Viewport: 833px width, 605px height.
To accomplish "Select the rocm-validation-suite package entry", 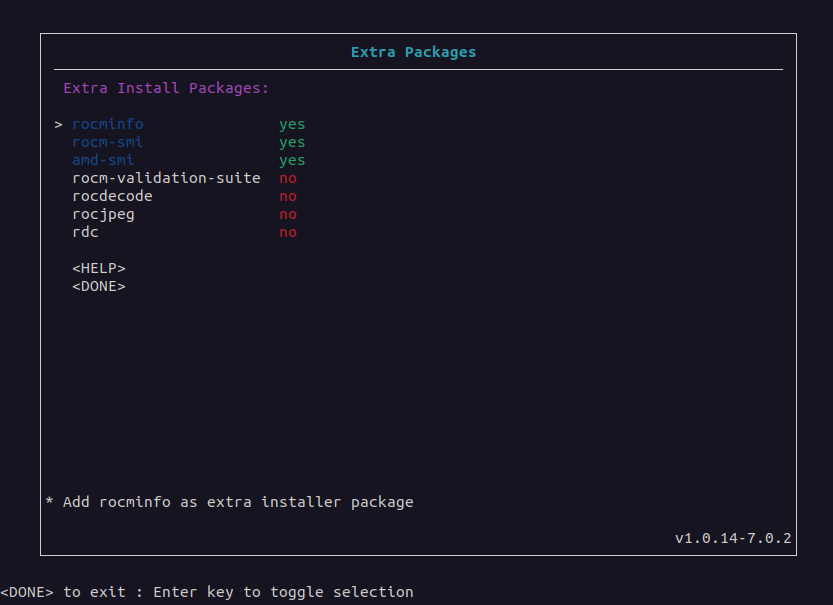I will 166,179.
